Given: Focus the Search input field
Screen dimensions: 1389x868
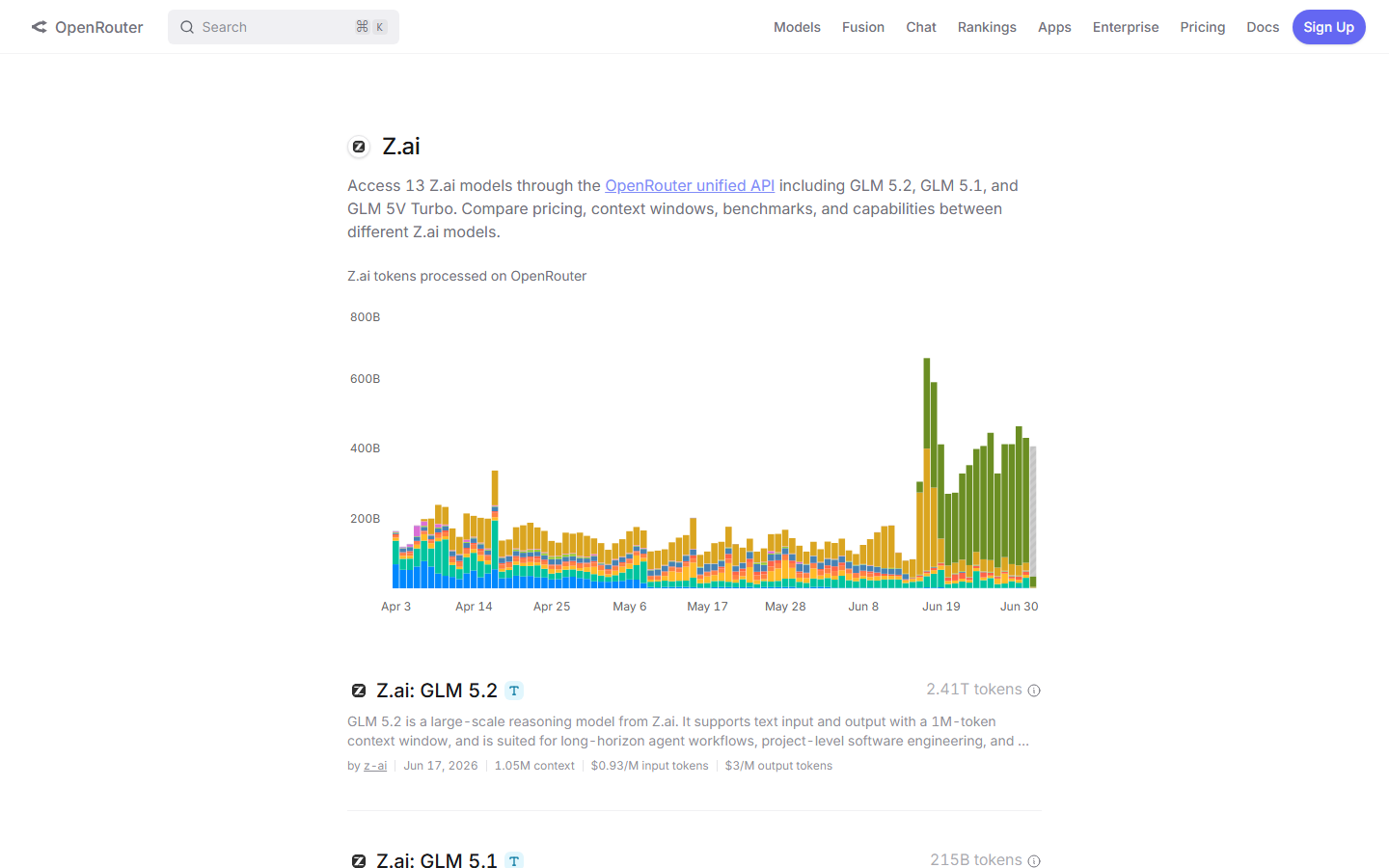Looking at the screenshot, I should pyautogui.click(x=284, y=27).
